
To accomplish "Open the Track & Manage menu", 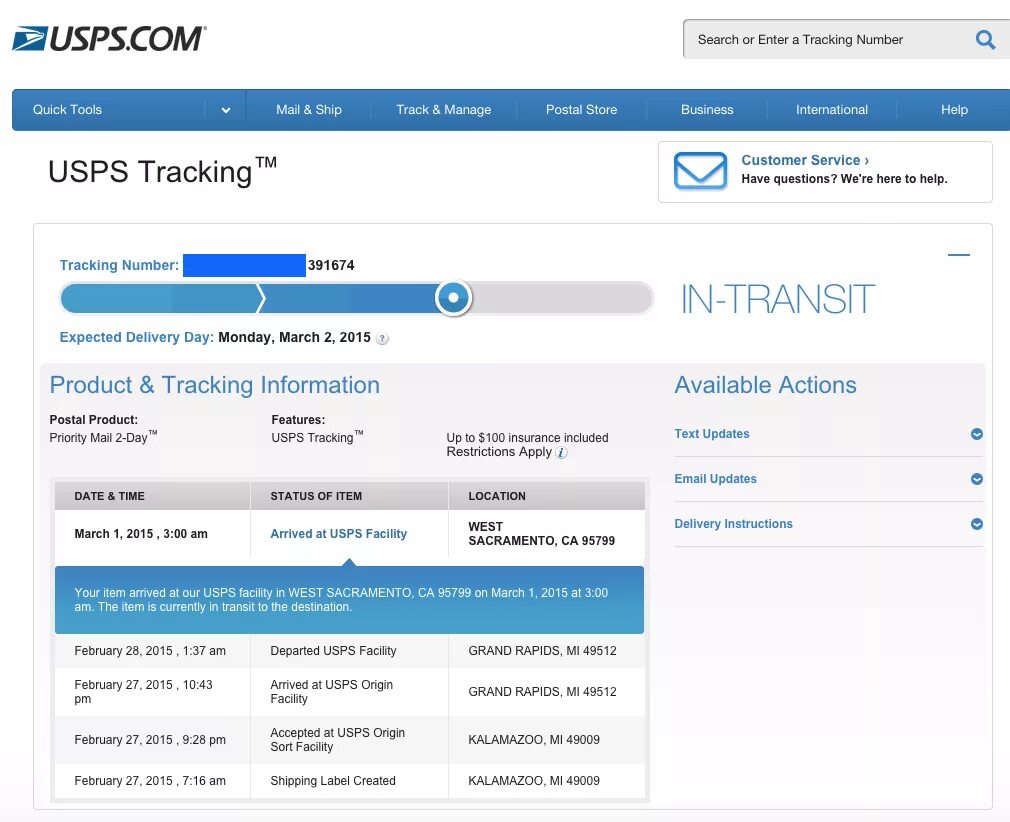I will (443, 110).
